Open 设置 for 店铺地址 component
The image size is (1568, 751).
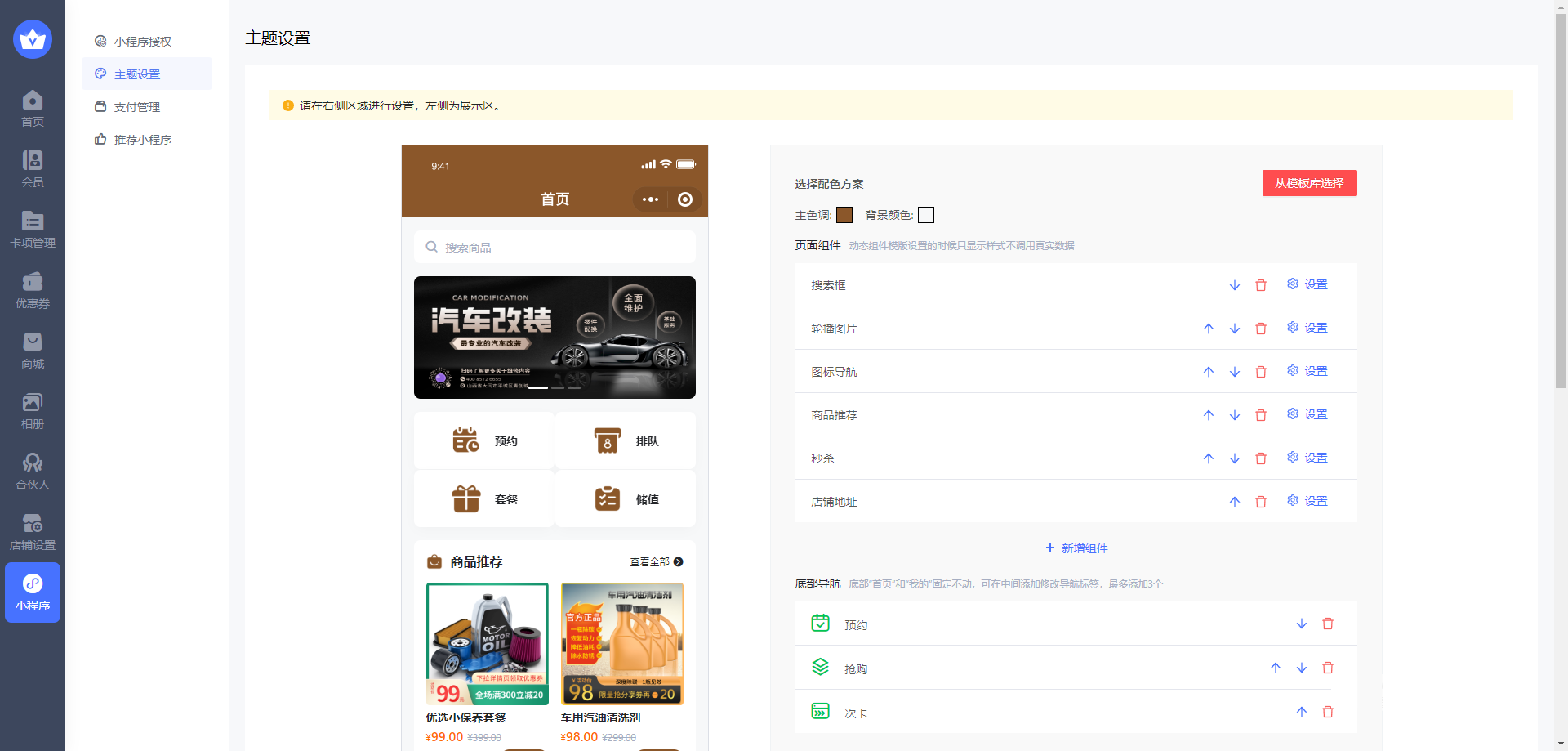[1307, 501]
